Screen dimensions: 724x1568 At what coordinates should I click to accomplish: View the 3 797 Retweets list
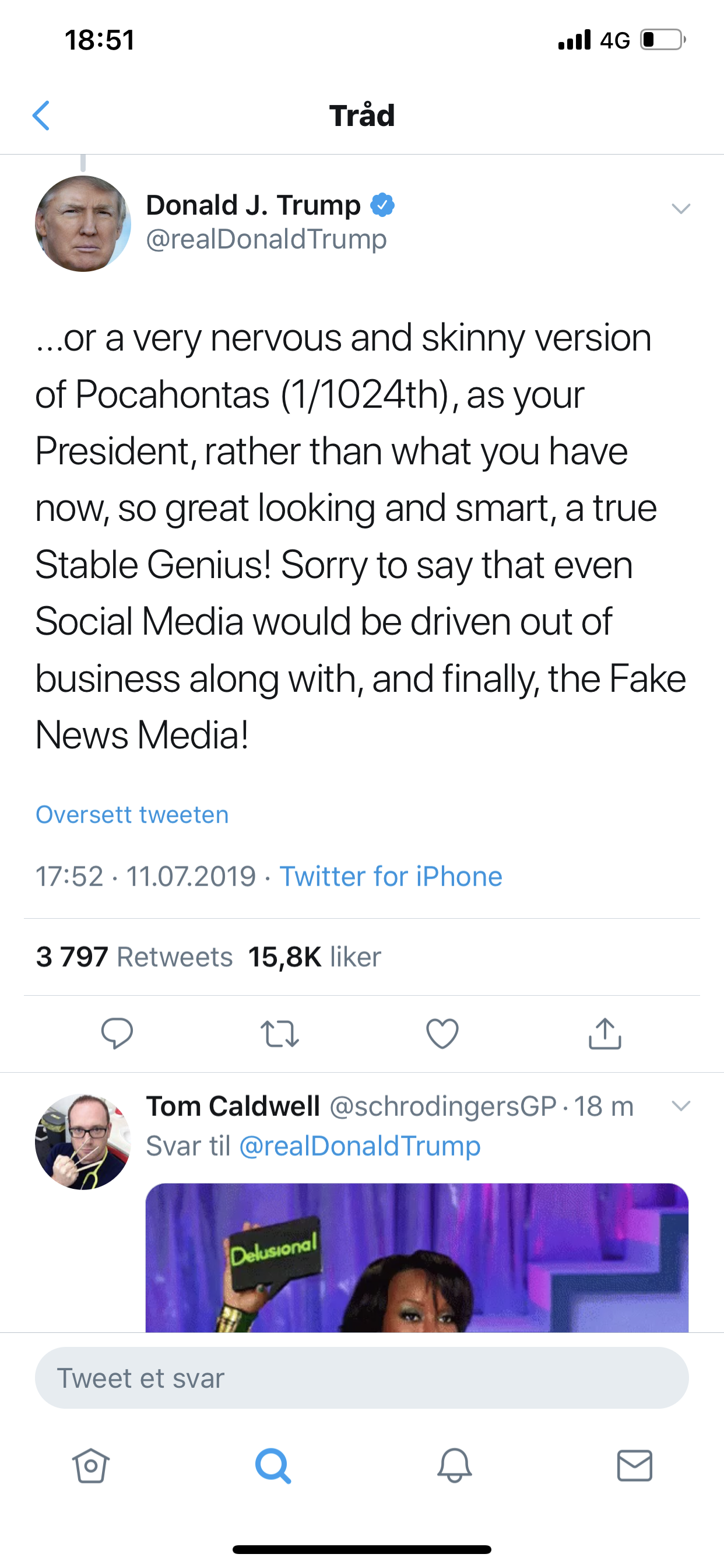(x=134, y=957)
